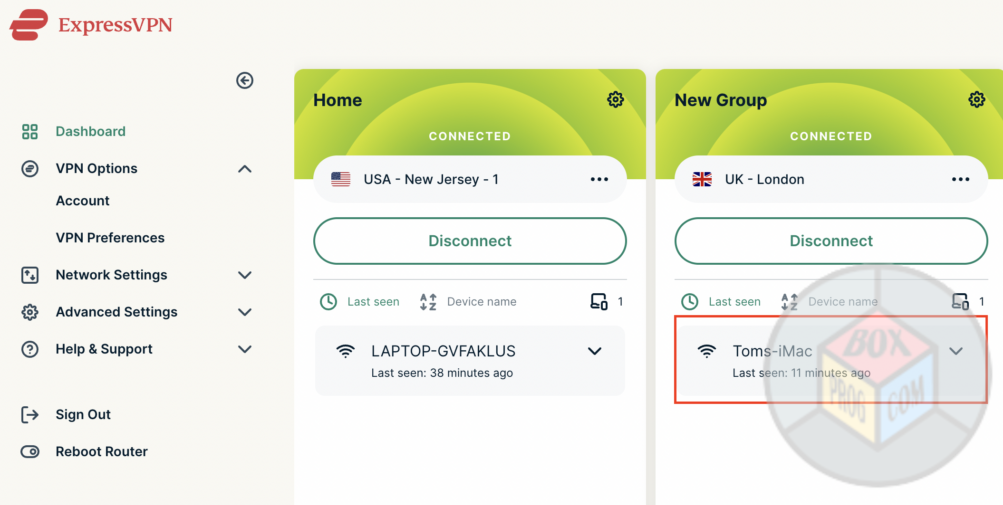Image resolution: width=1003 pixels, height=505 pixels.
Task: Click Reboot Router in the sidebar
Action: click(x=101, y=452)
